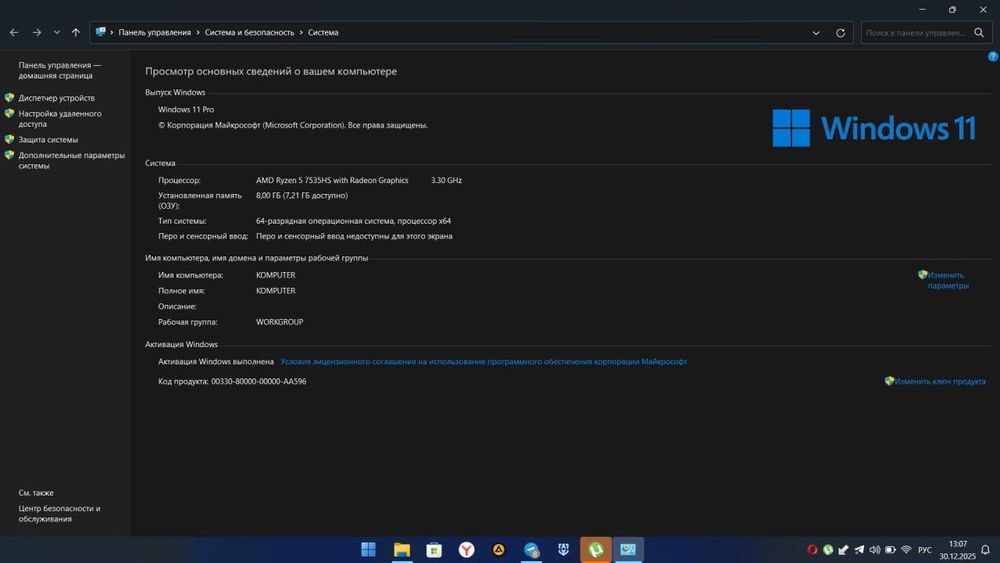Open the blue Help question mark

(993, 57)
